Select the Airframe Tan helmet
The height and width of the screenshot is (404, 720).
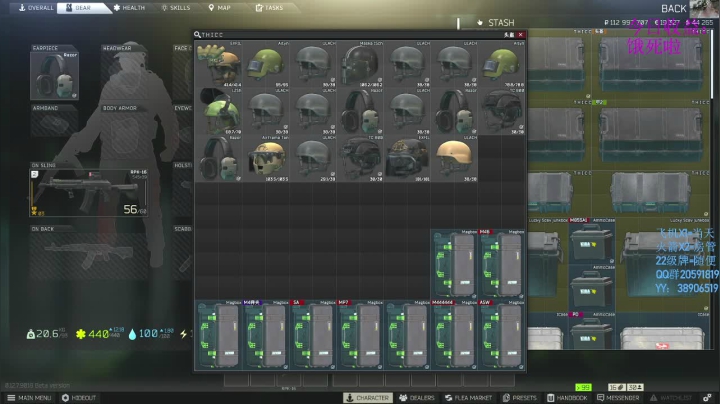(x=266, y=159)
